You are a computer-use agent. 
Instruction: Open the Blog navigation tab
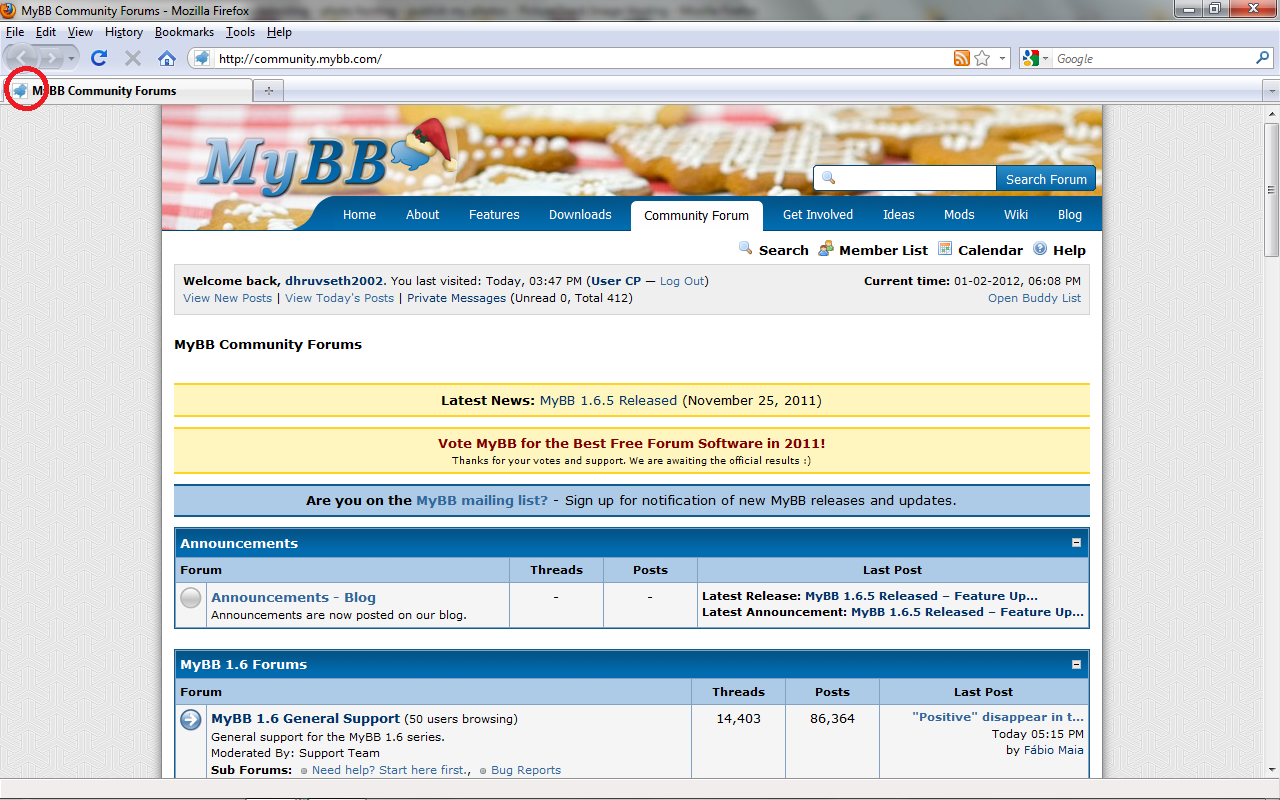tap(1070, 215)
